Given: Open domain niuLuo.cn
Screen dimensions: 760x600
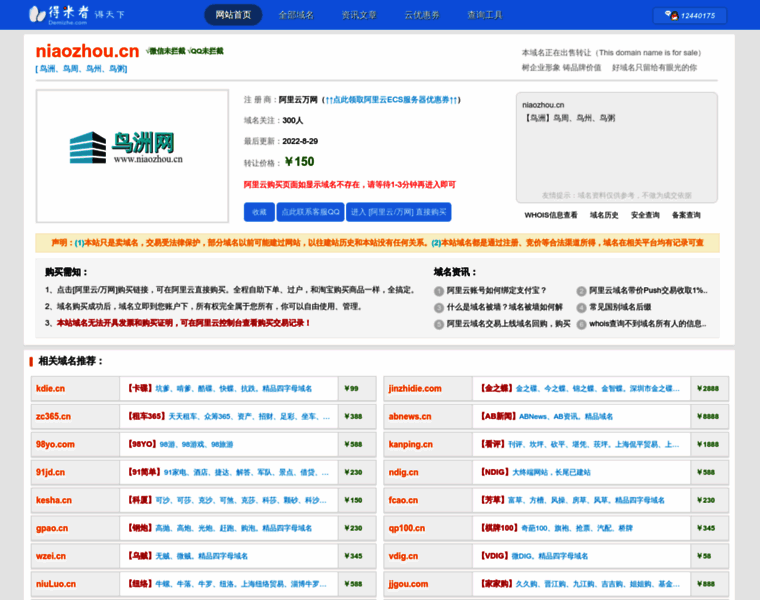Looking at the screenshot, I should click(56, 584).
